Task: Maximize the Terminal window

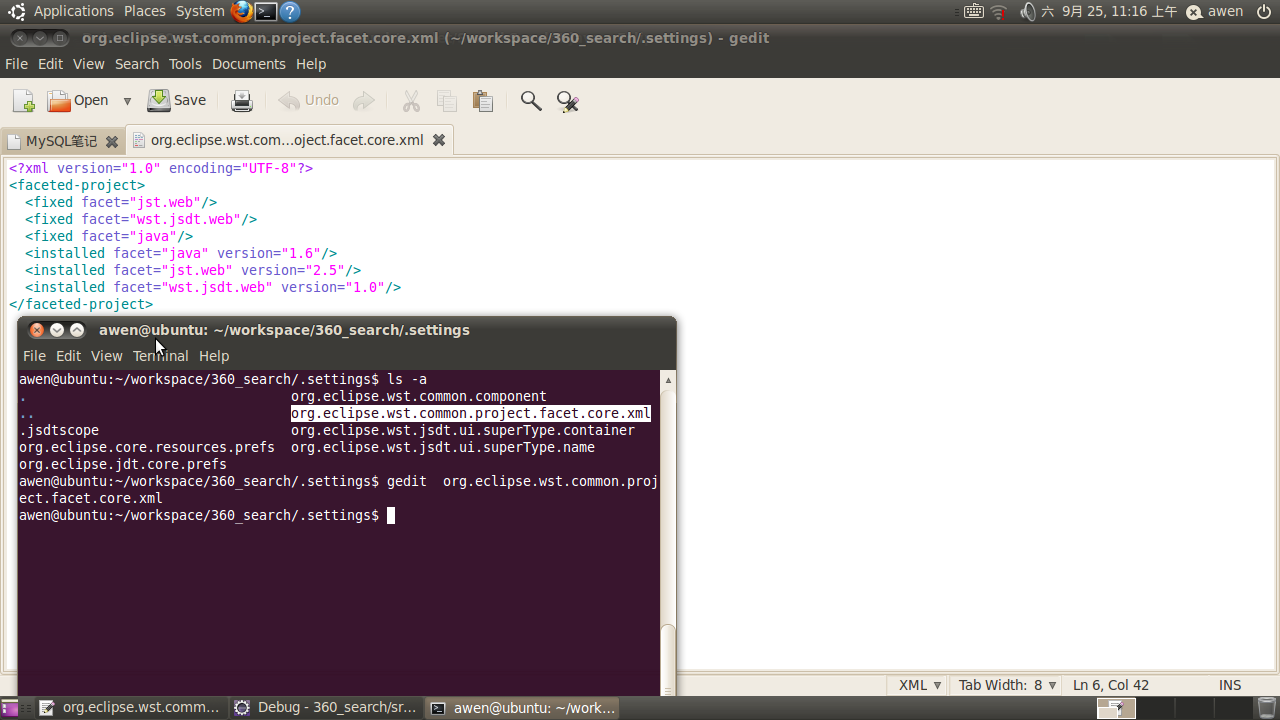Action: (x=77, y=330)
